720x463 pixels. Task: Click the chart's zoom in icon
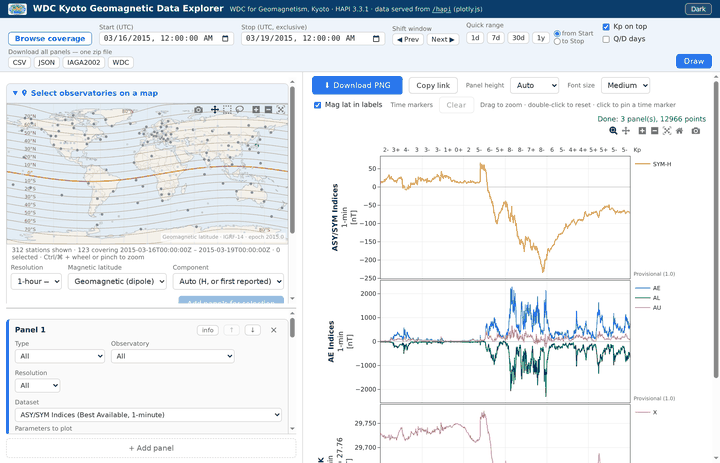[x=642, y=131]
